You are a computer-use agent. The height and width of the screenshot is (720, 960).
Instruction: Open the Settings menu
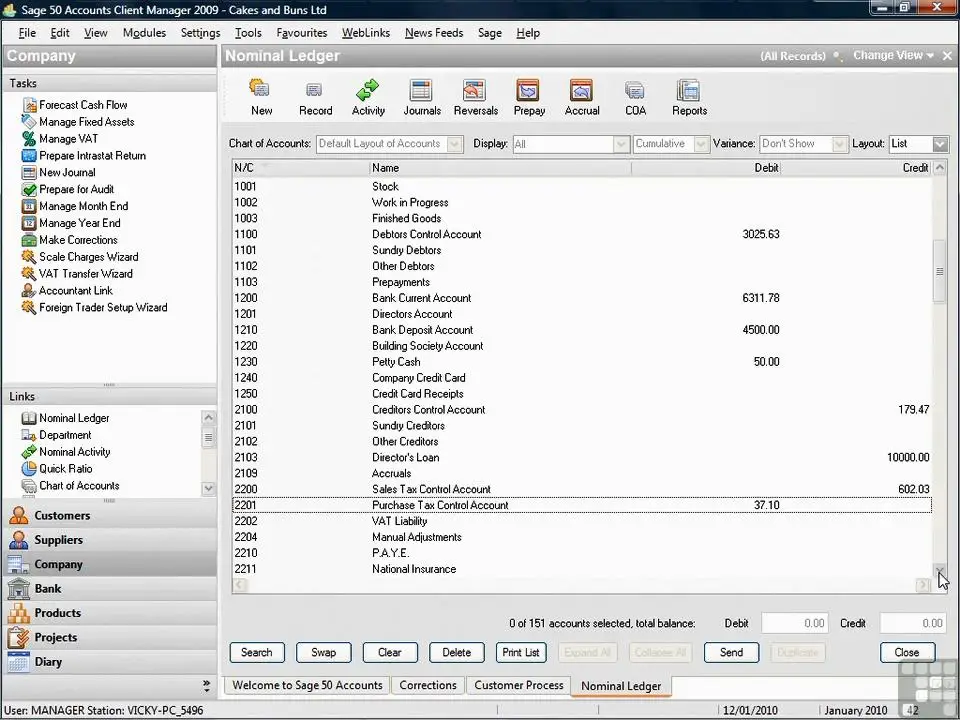click(x=200, y=33)
